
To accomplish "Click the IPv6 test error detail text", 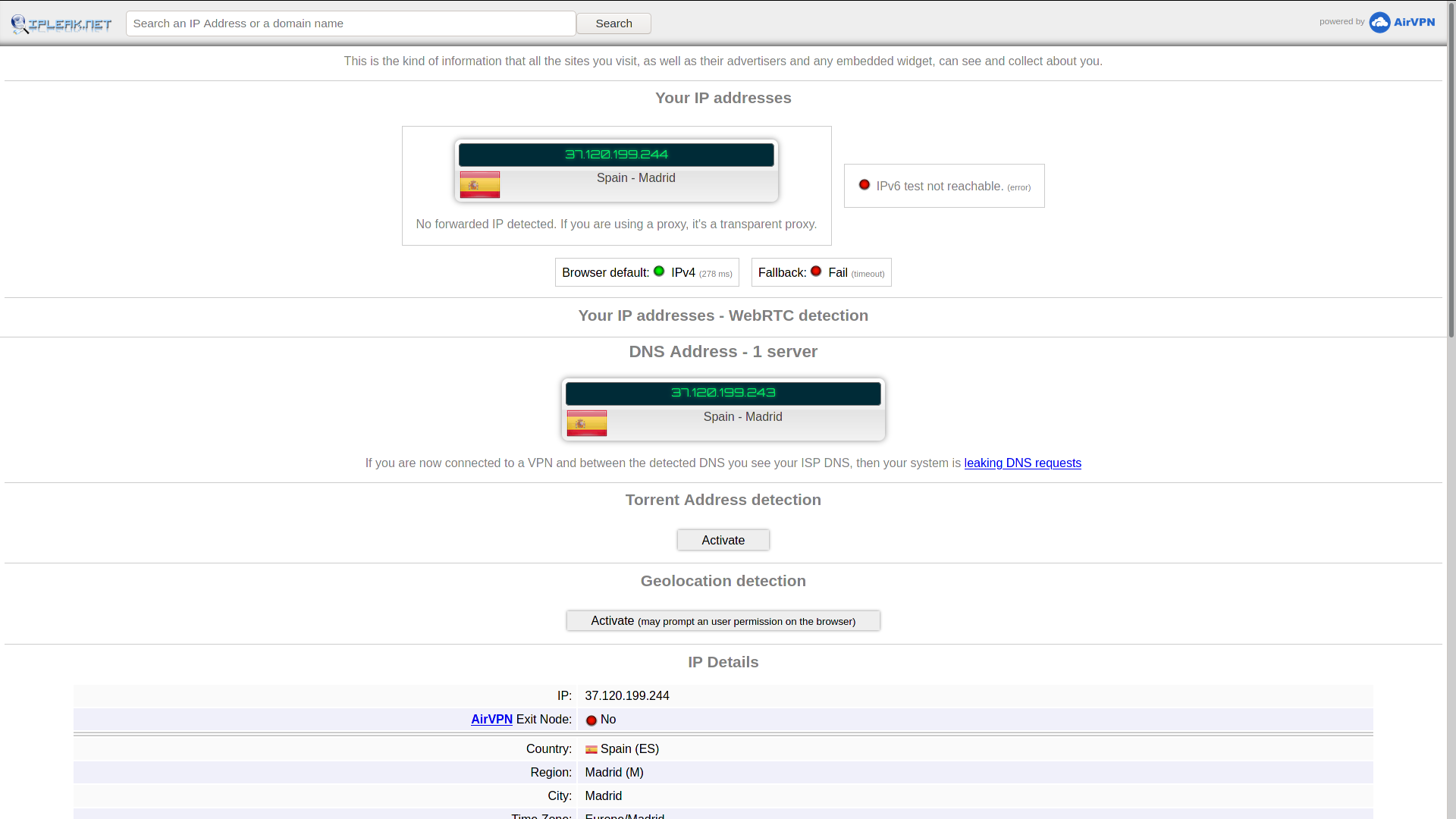I will click(1018, 187).
